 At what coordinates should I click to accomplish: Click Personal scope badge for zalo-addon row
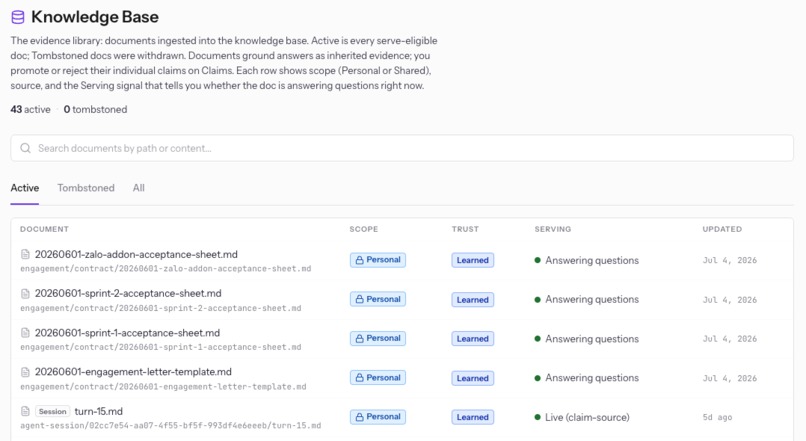pyautogui.click(x=378, y=260)
